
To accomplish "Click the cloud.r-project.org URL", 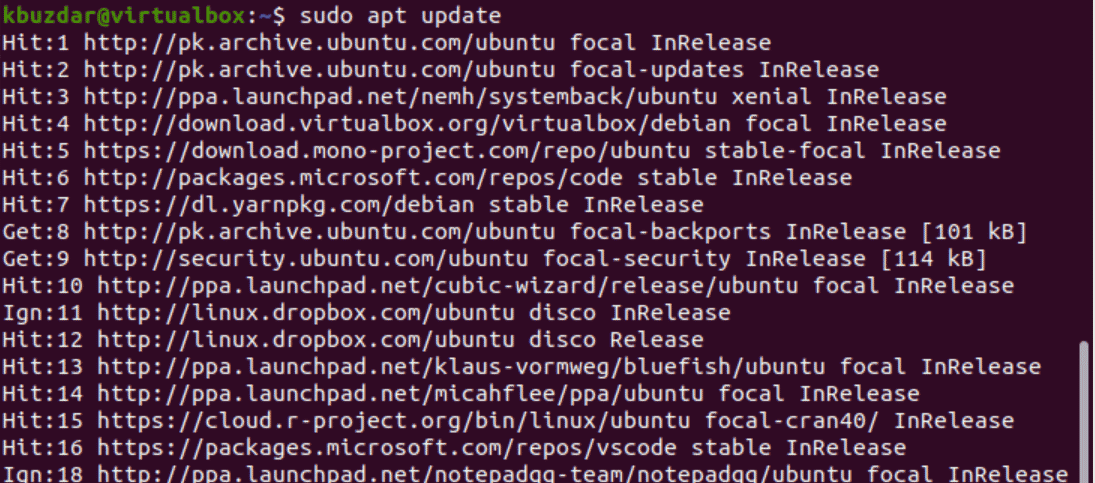I will [x=393, y=422].
